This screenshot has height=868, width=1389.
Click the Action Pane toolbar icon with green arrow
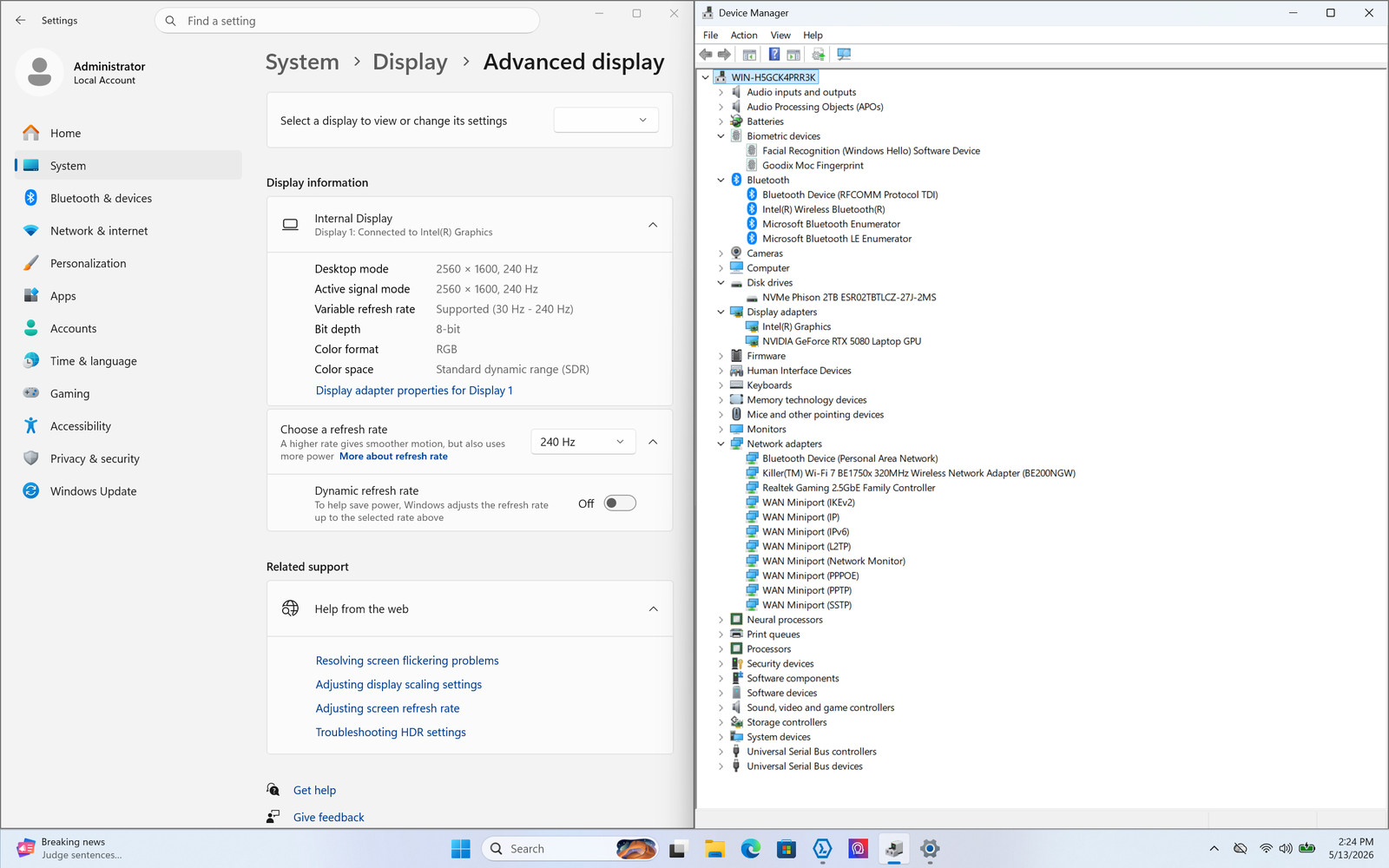click(793, 55)
